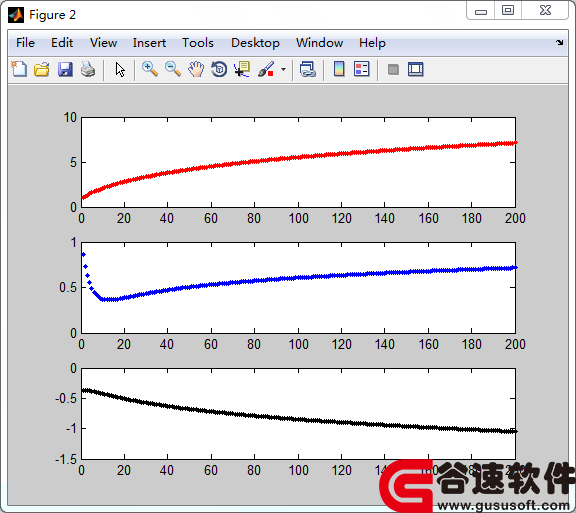
Task: Click the Show Plot Tools icon
Action: (x=416, y=69)
